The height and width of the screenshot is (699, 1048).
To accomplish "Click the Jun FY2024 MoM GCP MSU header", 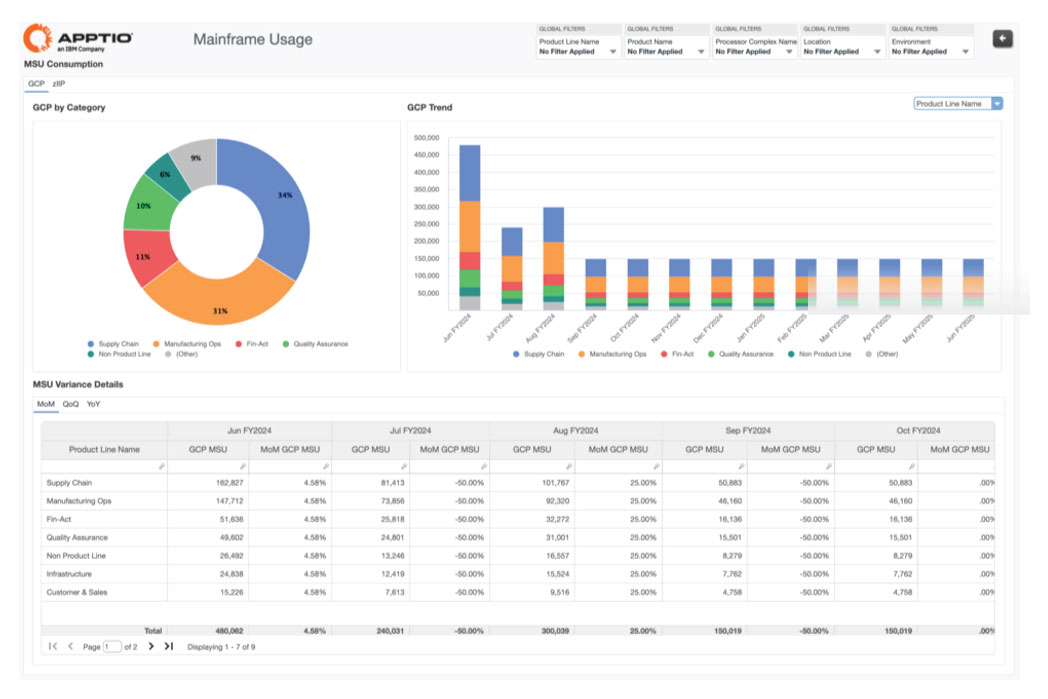I will 290,449.
